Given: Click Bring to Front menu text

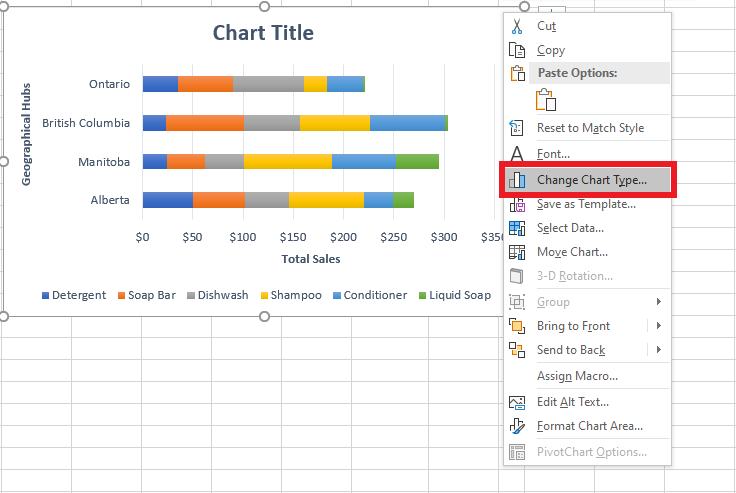Looking at the screenshot, I should point(573,326).
